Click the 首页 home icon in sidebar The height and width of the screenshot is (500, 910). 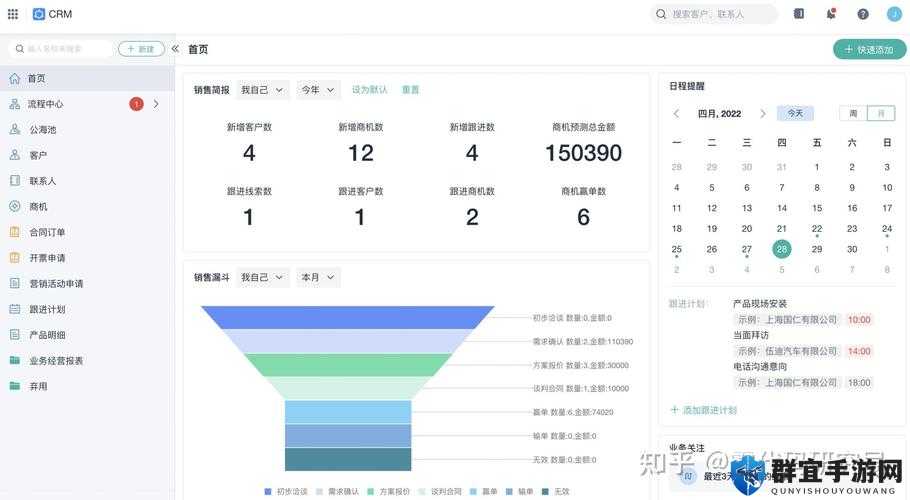pyautogui.click(x=15, y=78)
